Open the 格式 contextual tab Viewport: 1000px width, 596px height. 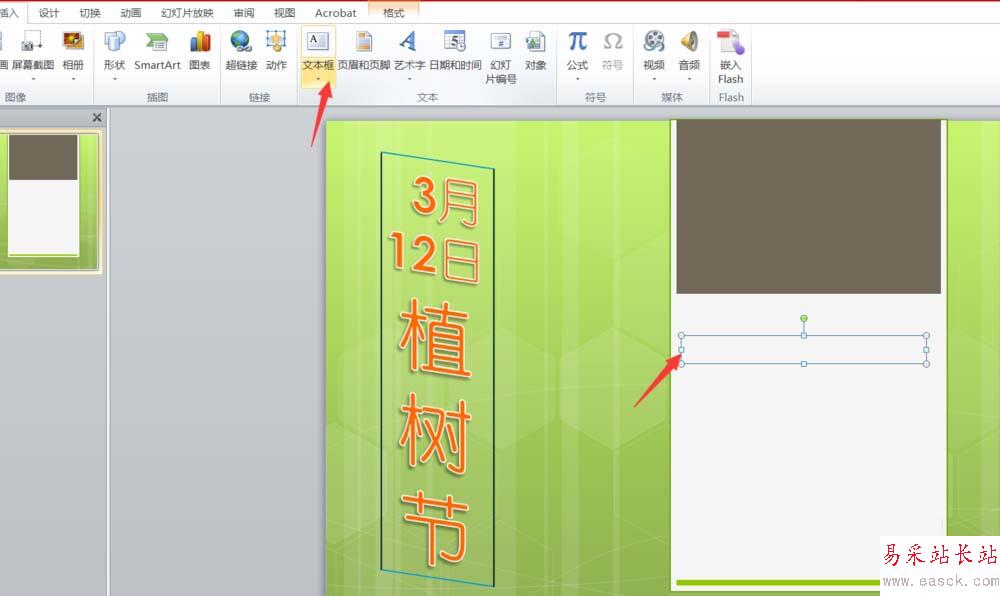(x=393, y=13)
